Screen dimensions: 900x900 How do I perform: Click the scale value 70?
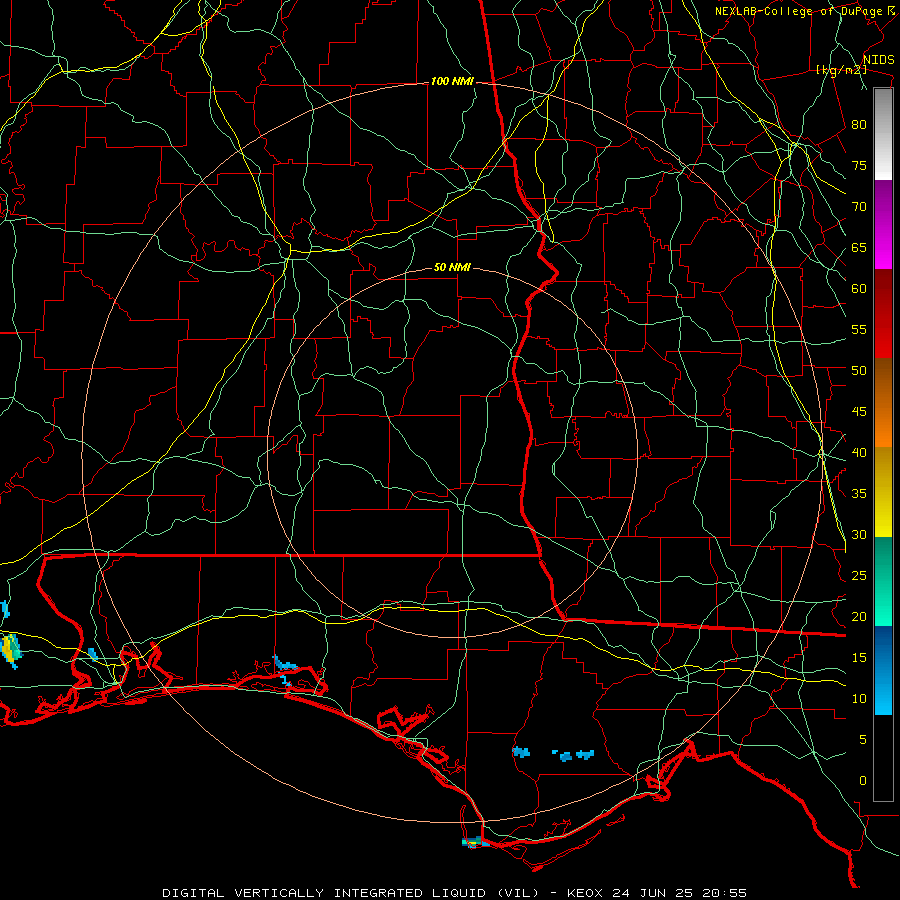point(859,207)
